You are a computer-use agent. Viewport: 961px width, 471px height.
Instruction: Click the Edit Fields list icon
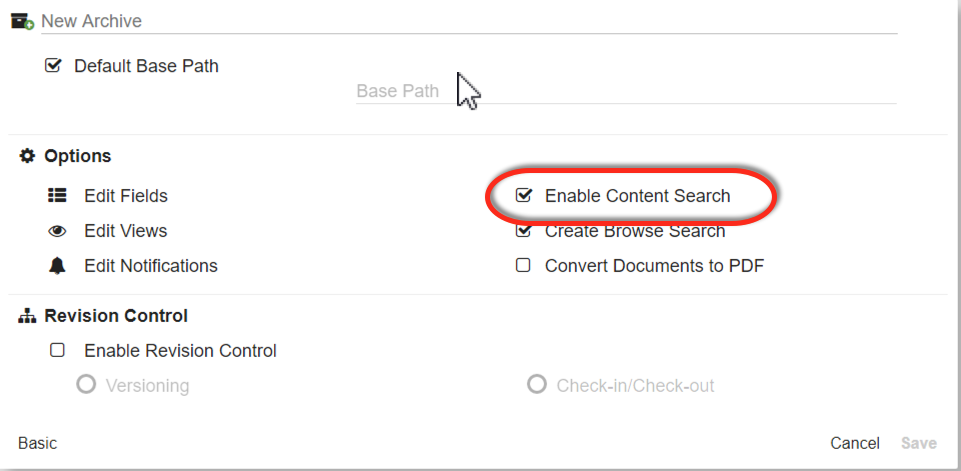pos(57,196)
